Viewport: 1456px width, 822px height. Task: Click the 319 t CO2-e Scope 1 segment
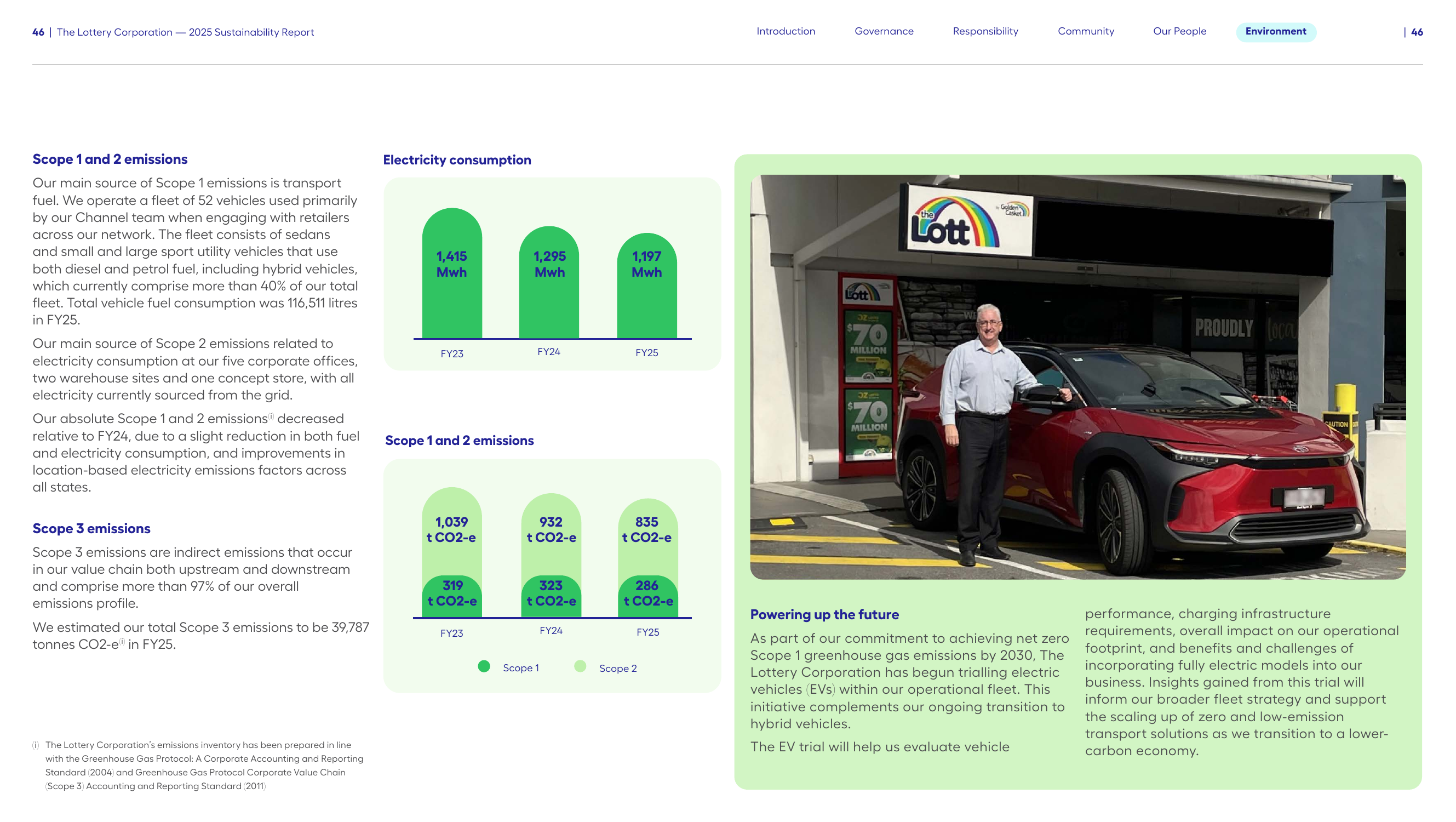pyautogui.click(x=451, y=596)
